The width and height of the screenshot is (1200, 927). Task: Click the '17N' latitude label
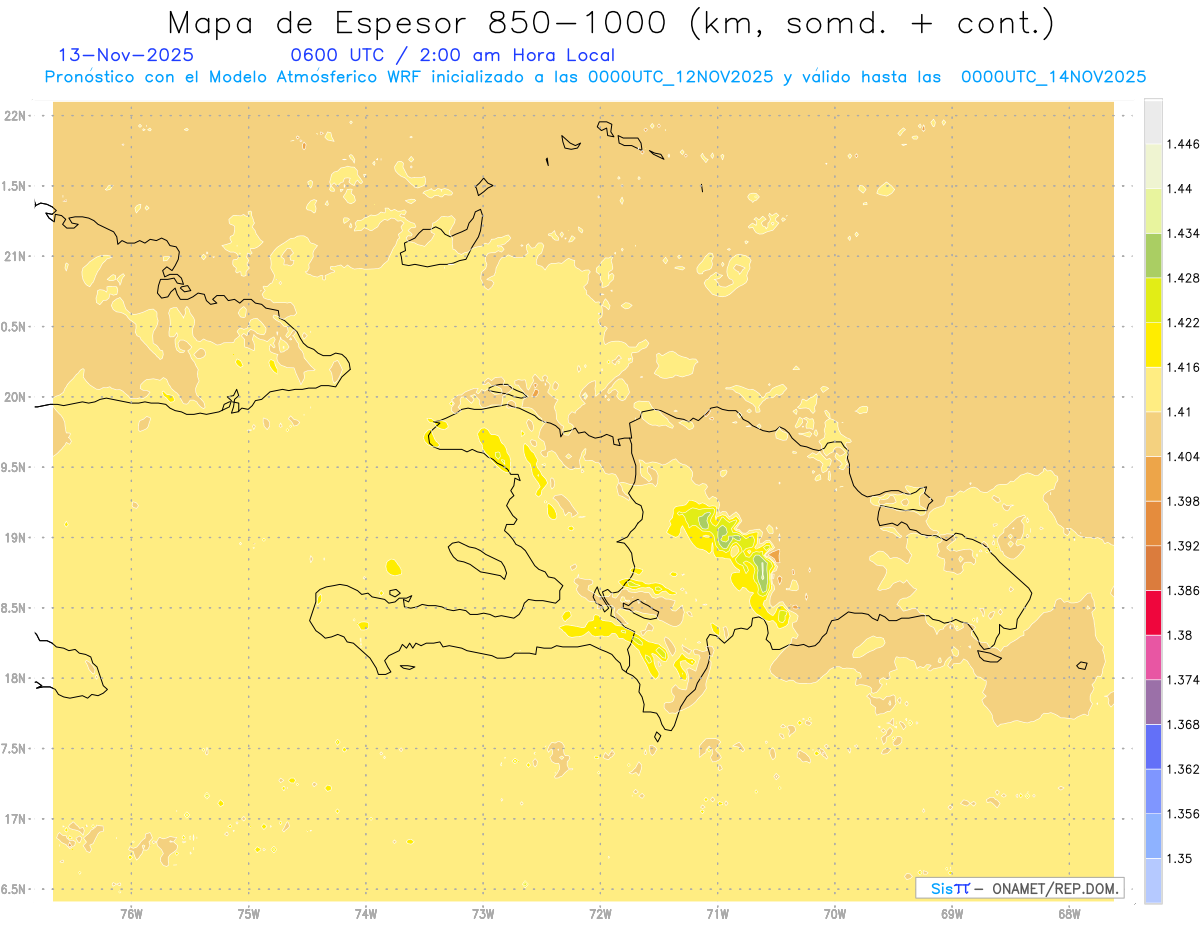(16, 819)
